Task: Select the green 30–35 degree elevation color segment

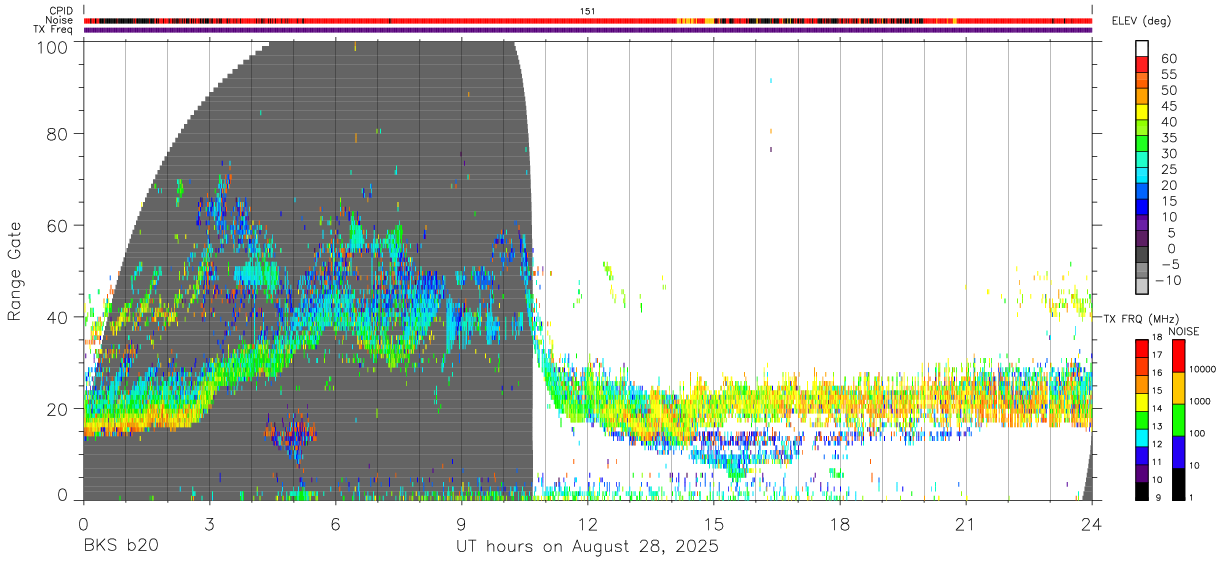Action: click(x=1142, y=143)
